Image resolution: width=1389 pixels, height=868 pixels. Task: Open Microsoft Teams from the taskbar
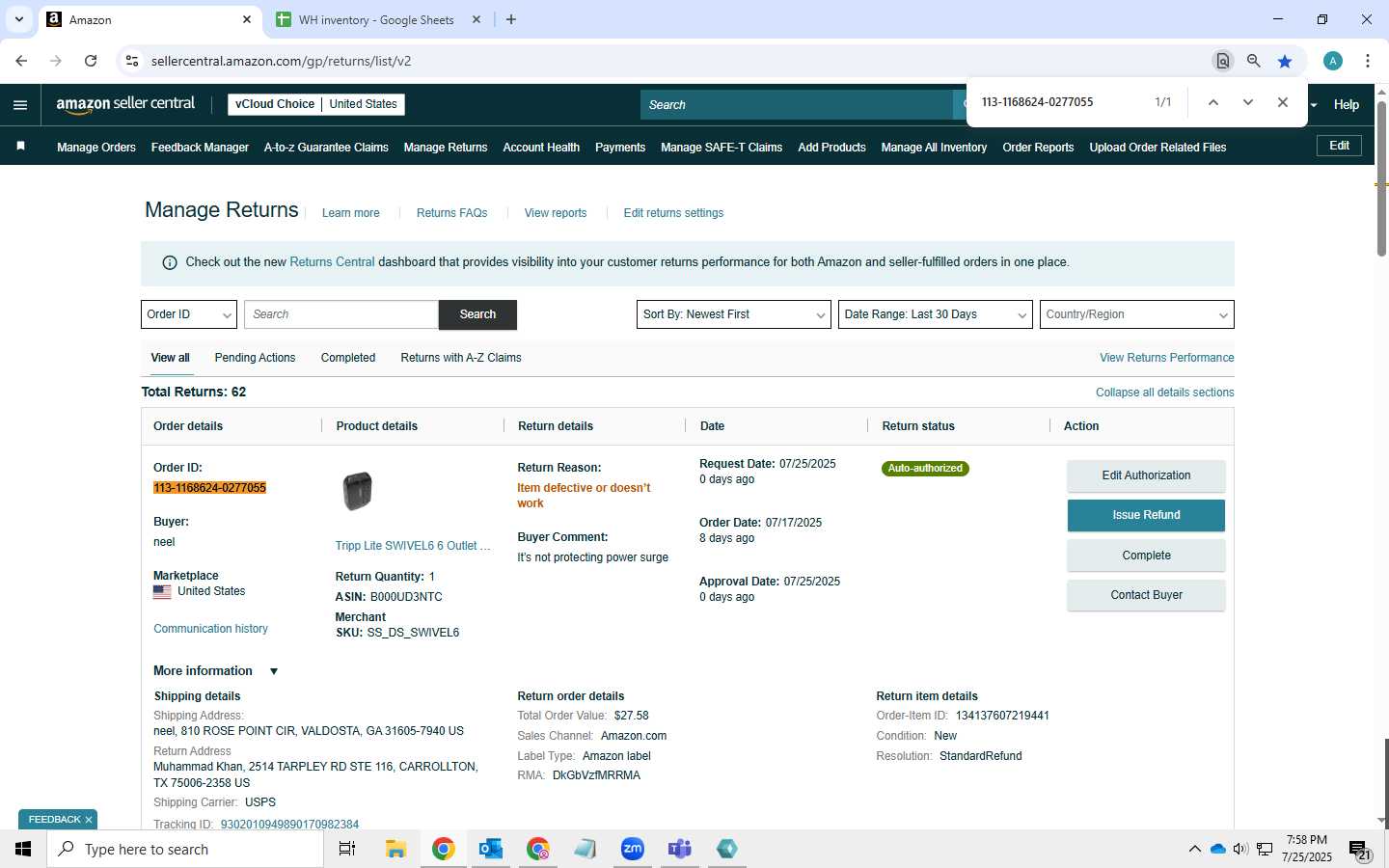(x=680, y=849)
